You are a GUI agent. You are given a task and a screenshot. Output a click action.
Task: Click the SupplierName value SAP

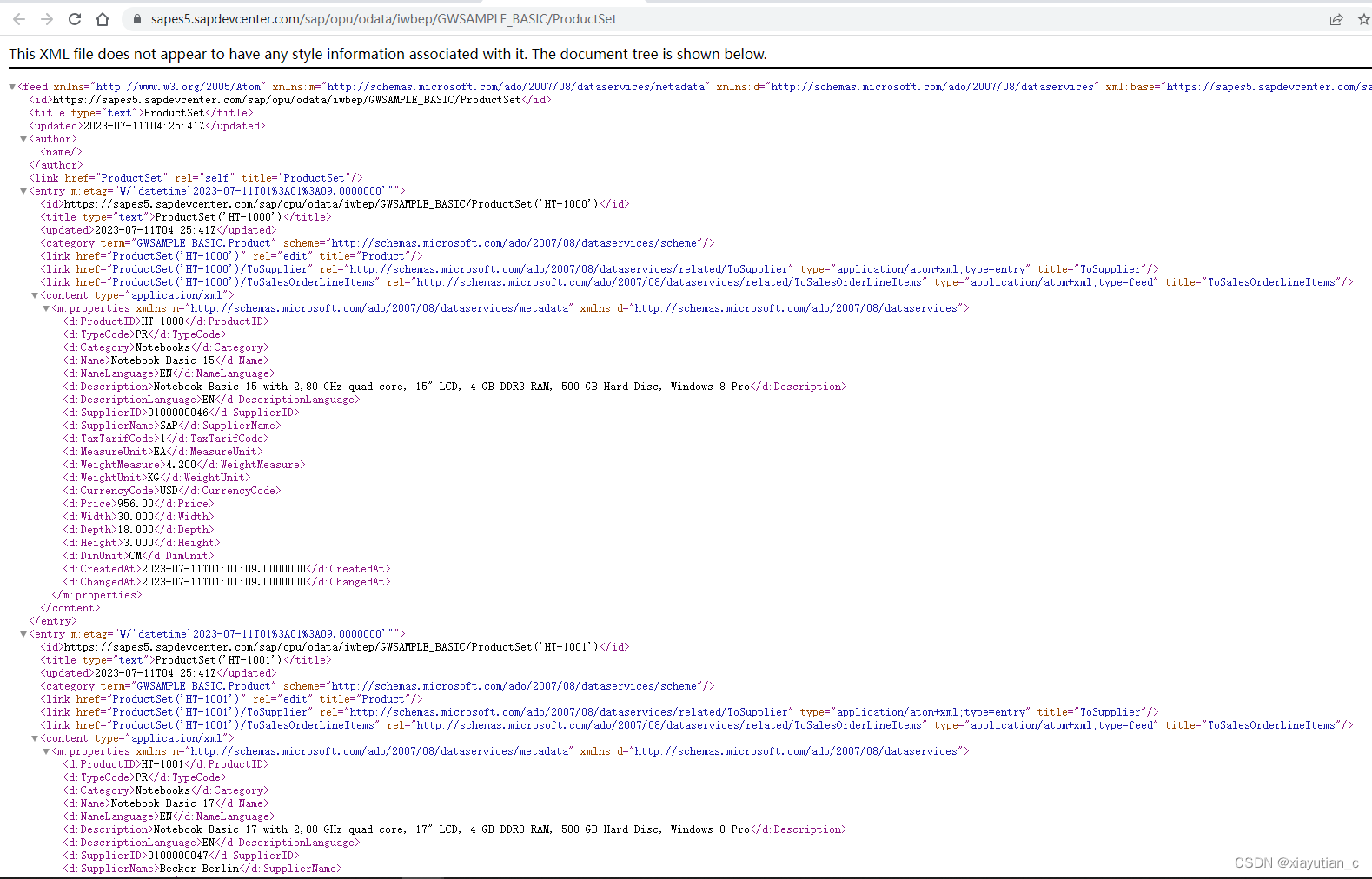coord(169,426)
